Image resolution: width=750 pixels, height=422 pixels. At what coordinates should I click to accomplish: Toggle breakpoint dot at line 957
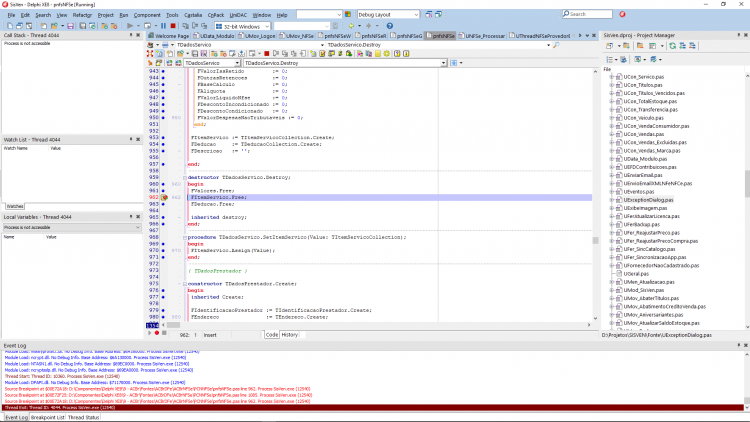point(163,164)
